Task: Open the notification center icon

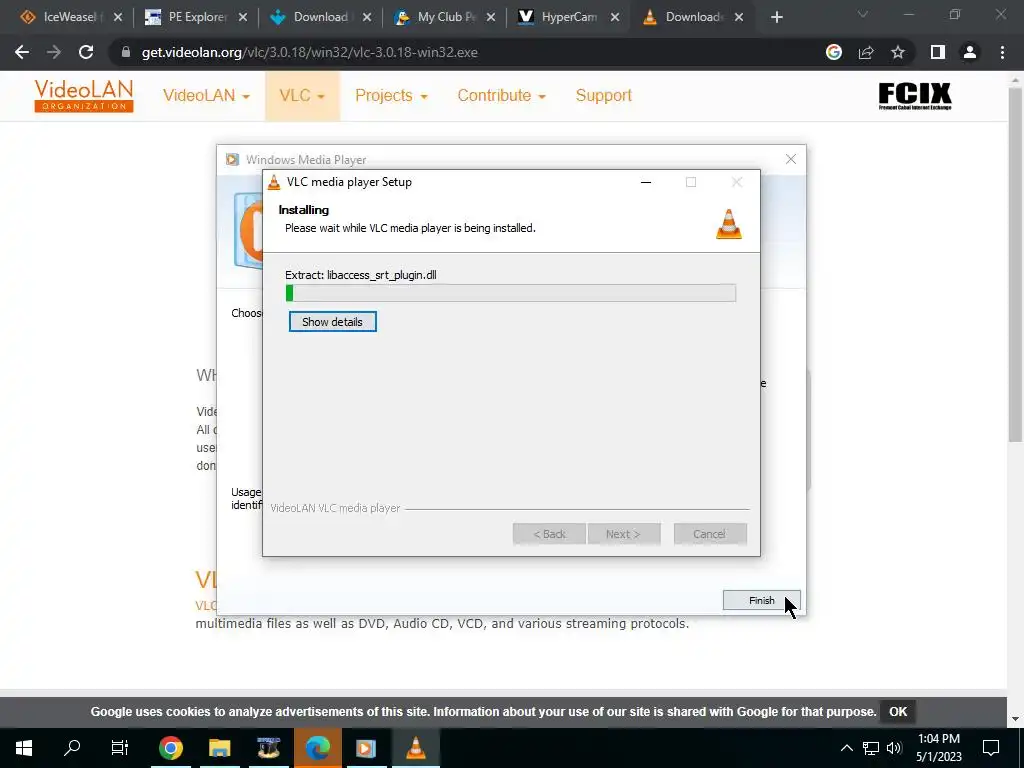Action: (991, 748)
